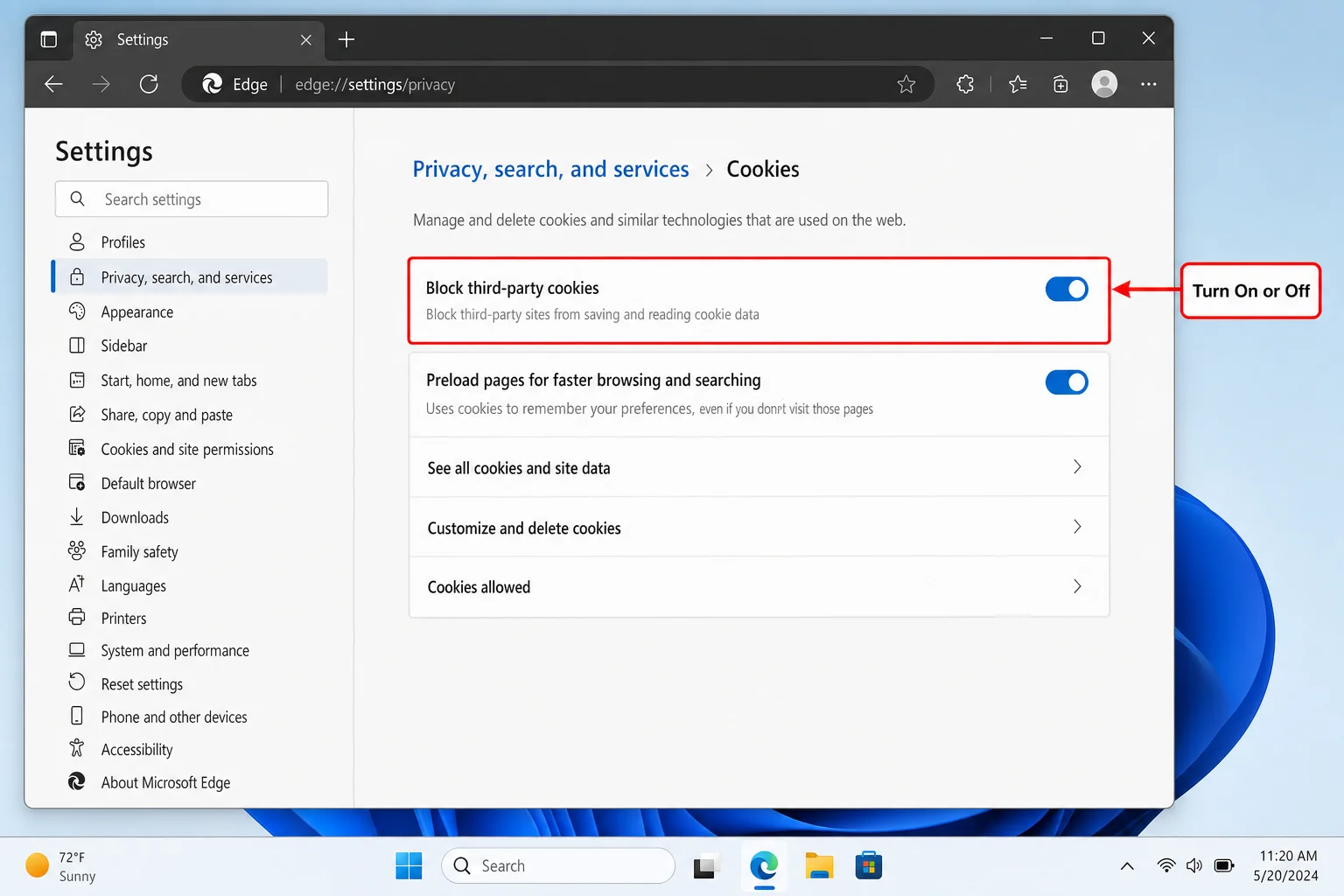The width and height of the screenshot is (1344, 896).
Task: Click Privacy, search, and services breadcrumb link
Action: [x=550, y=169]
